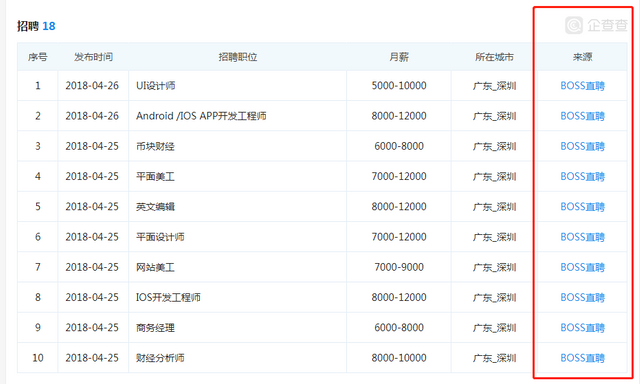Open BOSS直聘 link for 商务经理 row
This screenshot has height=384, width=640.
click(582, 327)
